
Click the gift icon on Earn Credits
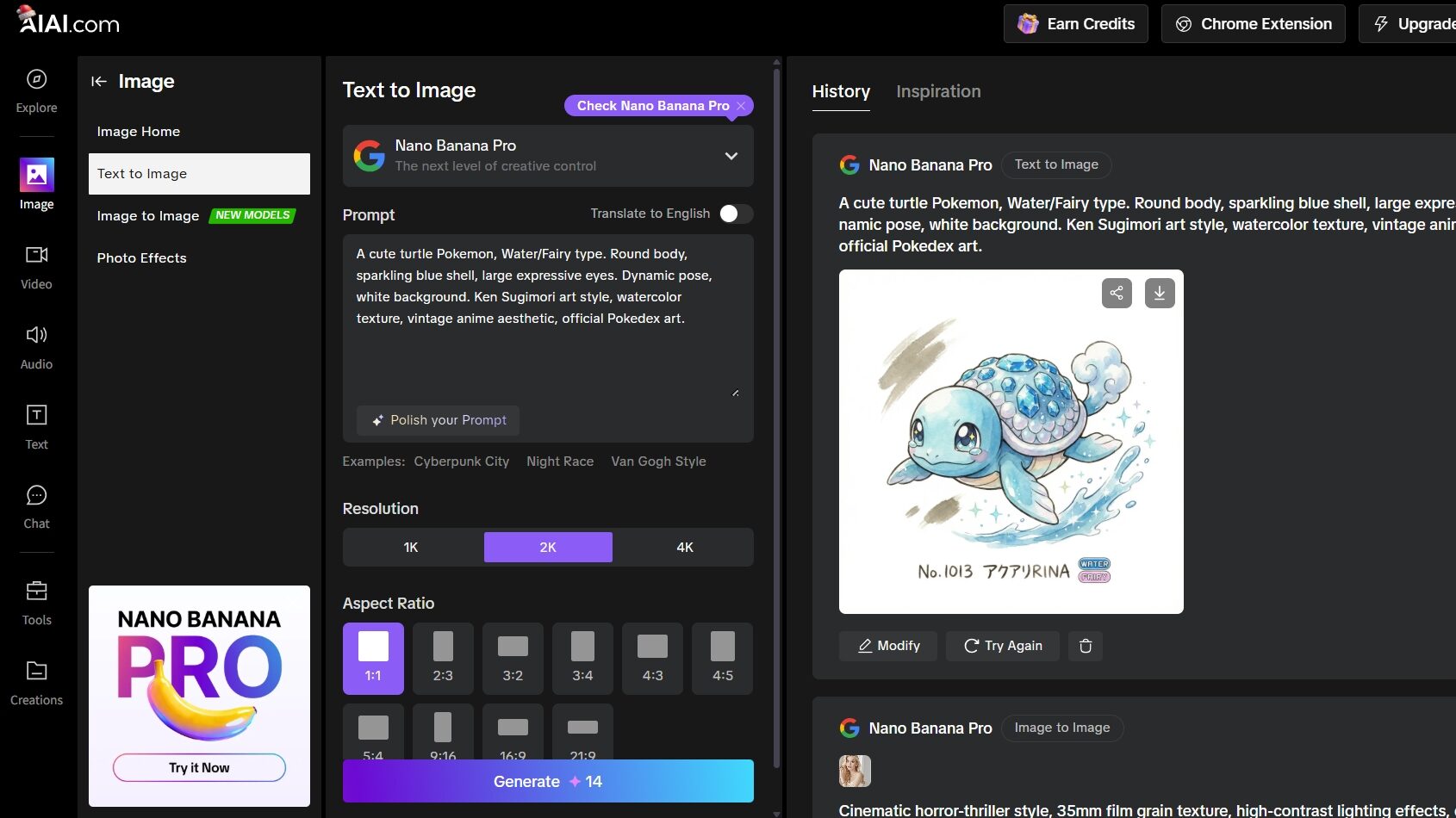(x=1028, y=24)
